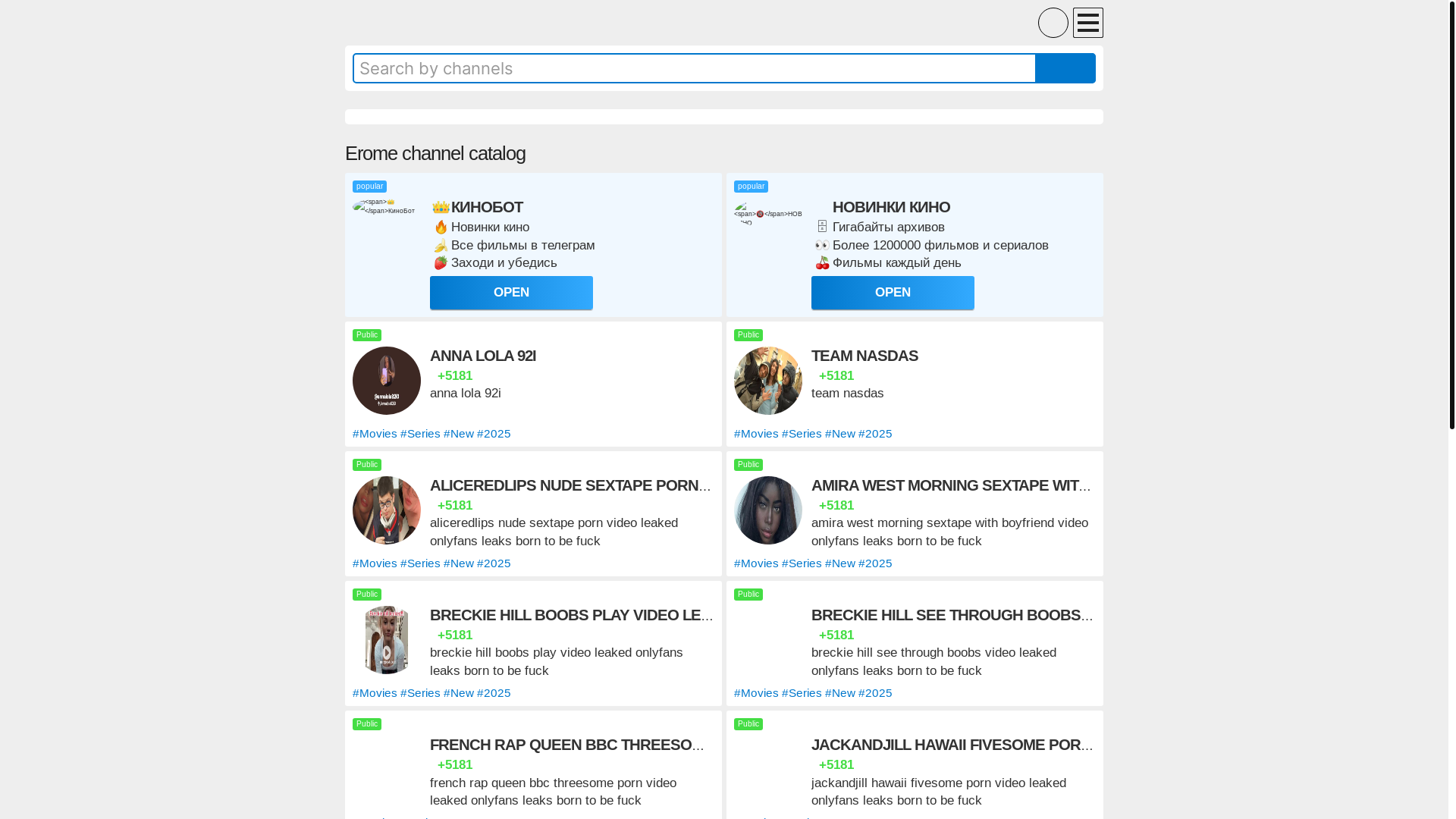
Task: Click the popular badge on НОВИНКИ КИНО card
Action: click(x=751, y=187)
